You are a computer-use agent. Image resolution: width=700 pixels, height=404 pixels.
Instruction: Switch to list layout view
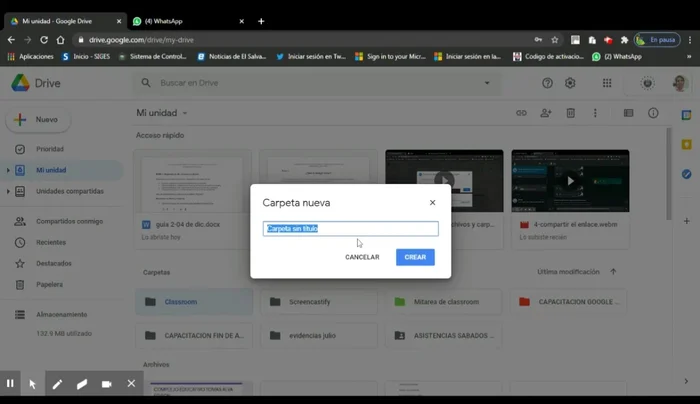pos(628,113)
